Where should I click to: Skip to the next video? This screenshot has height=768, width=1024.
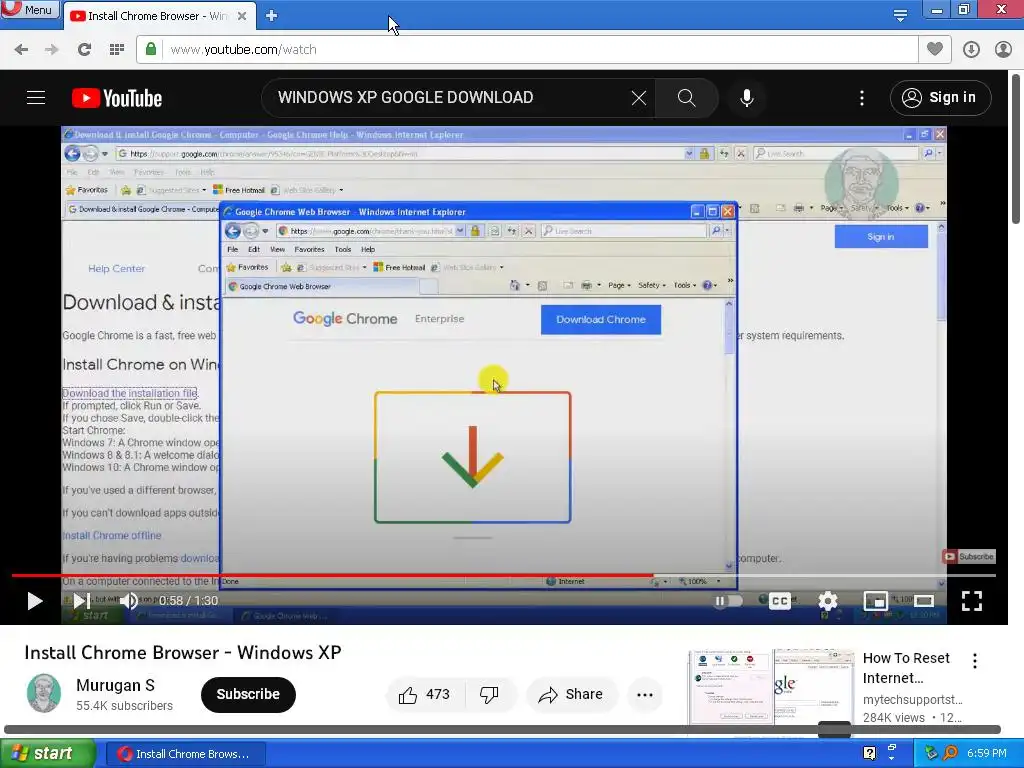(x=81, y=601)
